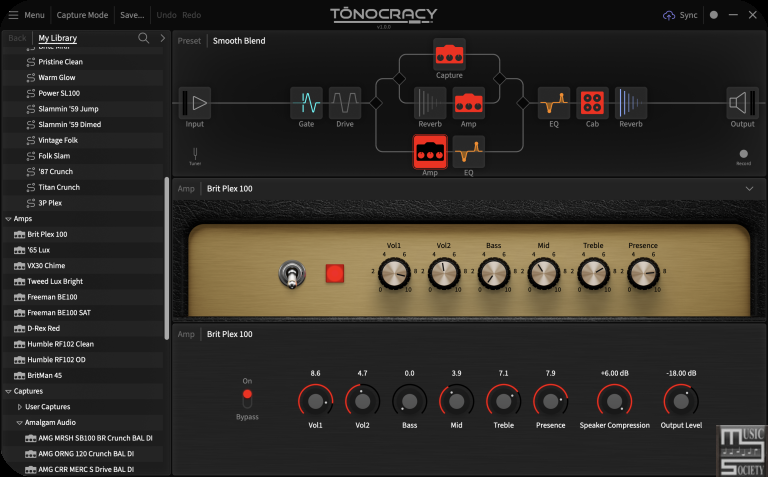Toggle the On/Bypass switch

(x=247, y=399)
